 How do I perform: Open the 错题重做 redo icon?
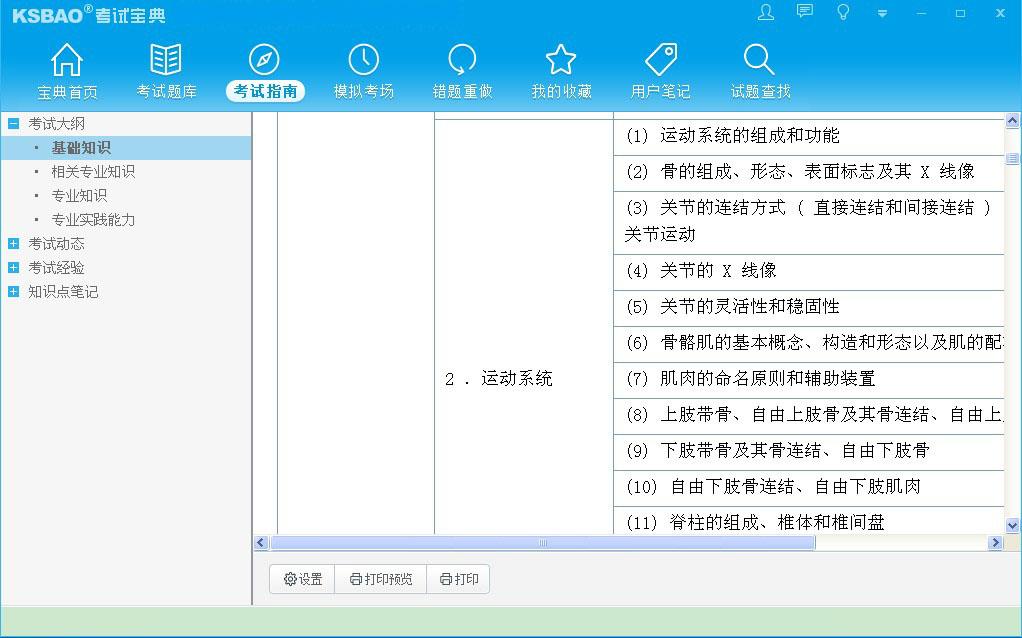(x=462, y=60)
